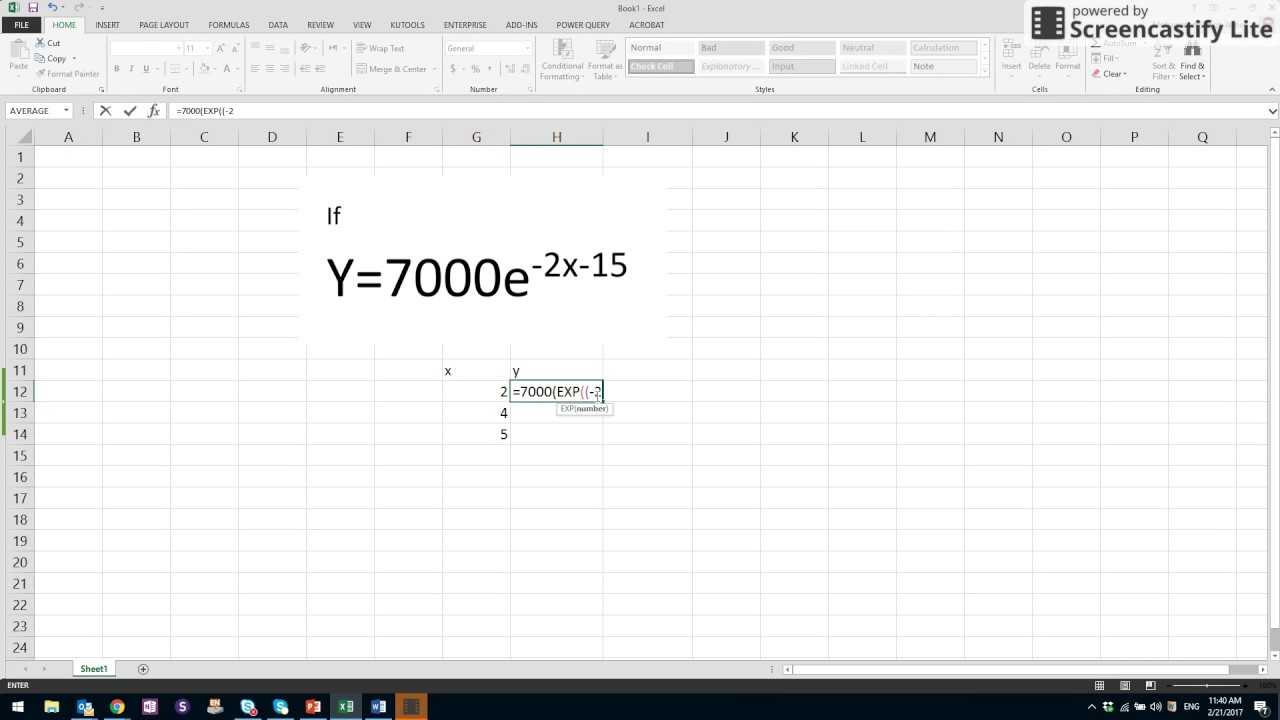Switch to the DATA tab
This screenshot has height=720, width=1280.
278,25
